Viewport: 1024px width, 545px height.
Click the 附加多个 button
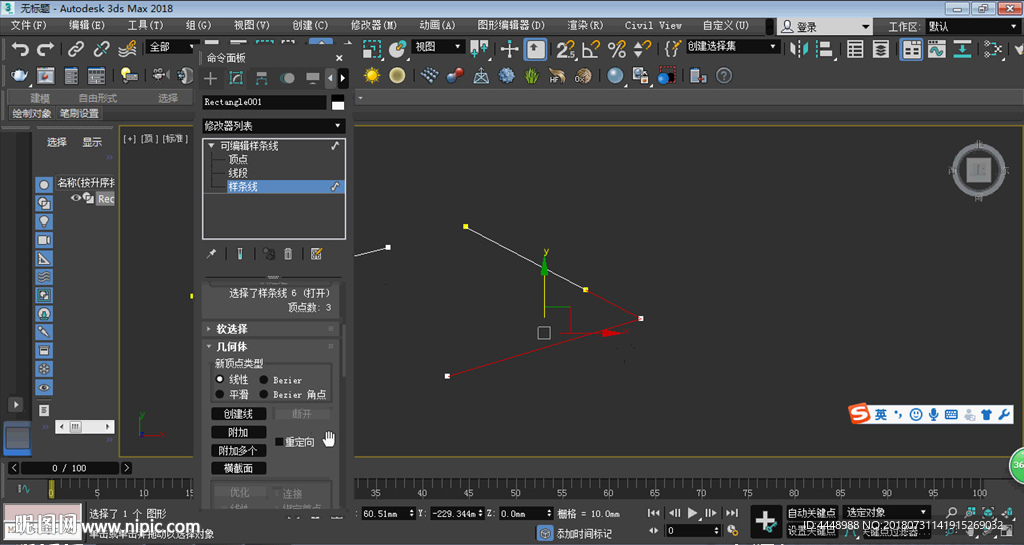[238, 450]
